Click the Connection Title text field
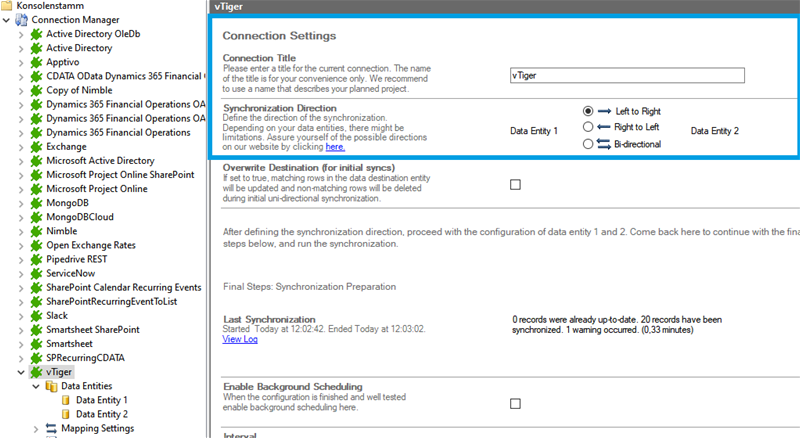800x438 pixels. [x=627, y=75]
